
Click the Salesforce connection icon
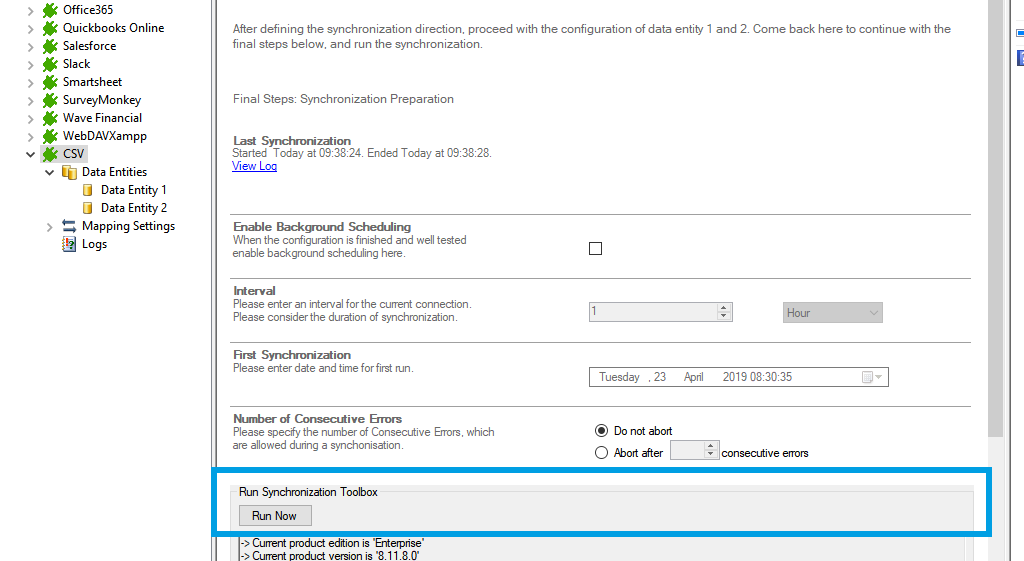50,46
